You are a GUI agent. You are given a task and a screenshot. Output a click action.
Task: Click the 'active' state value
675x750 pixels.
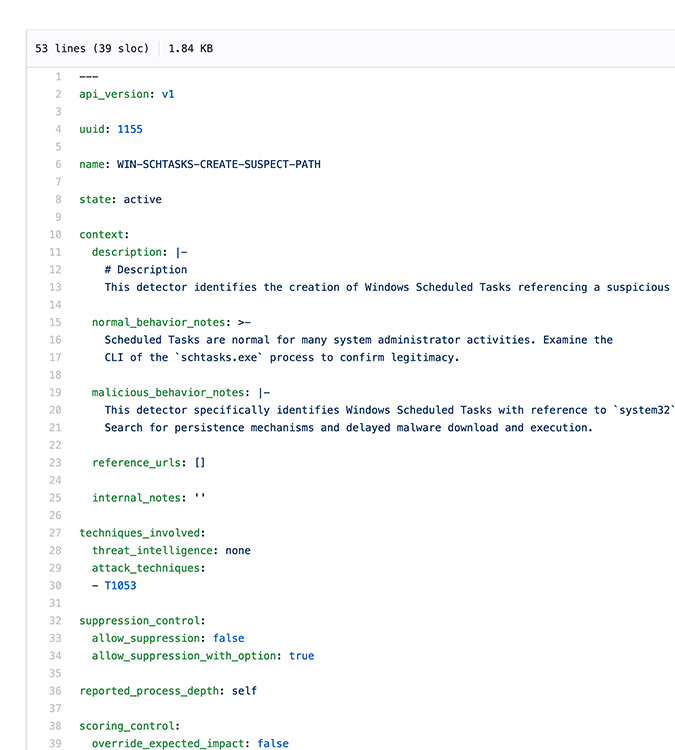(x=143, y=199)
